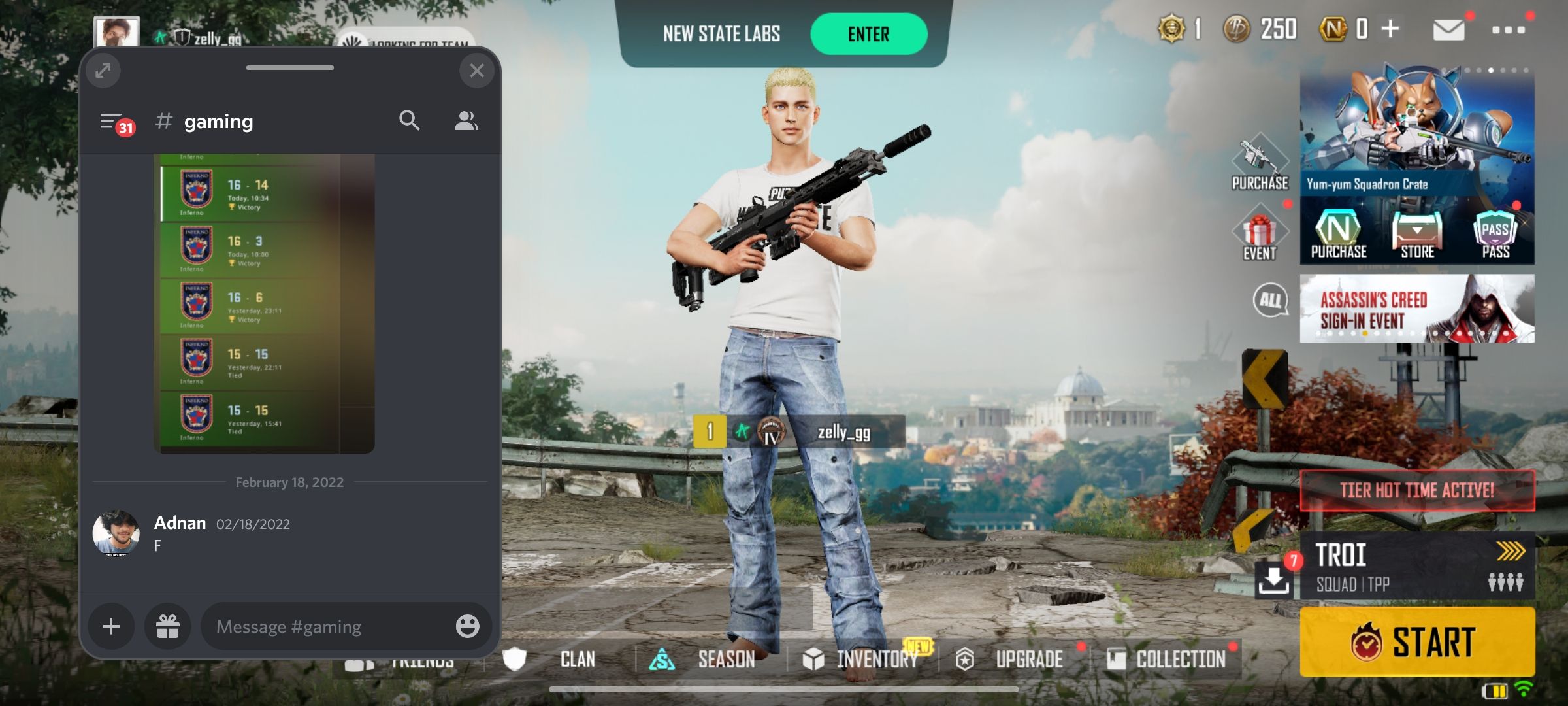Open the SEASON tab icon
Screen dimensions: 1568x706
coord(659,659)
